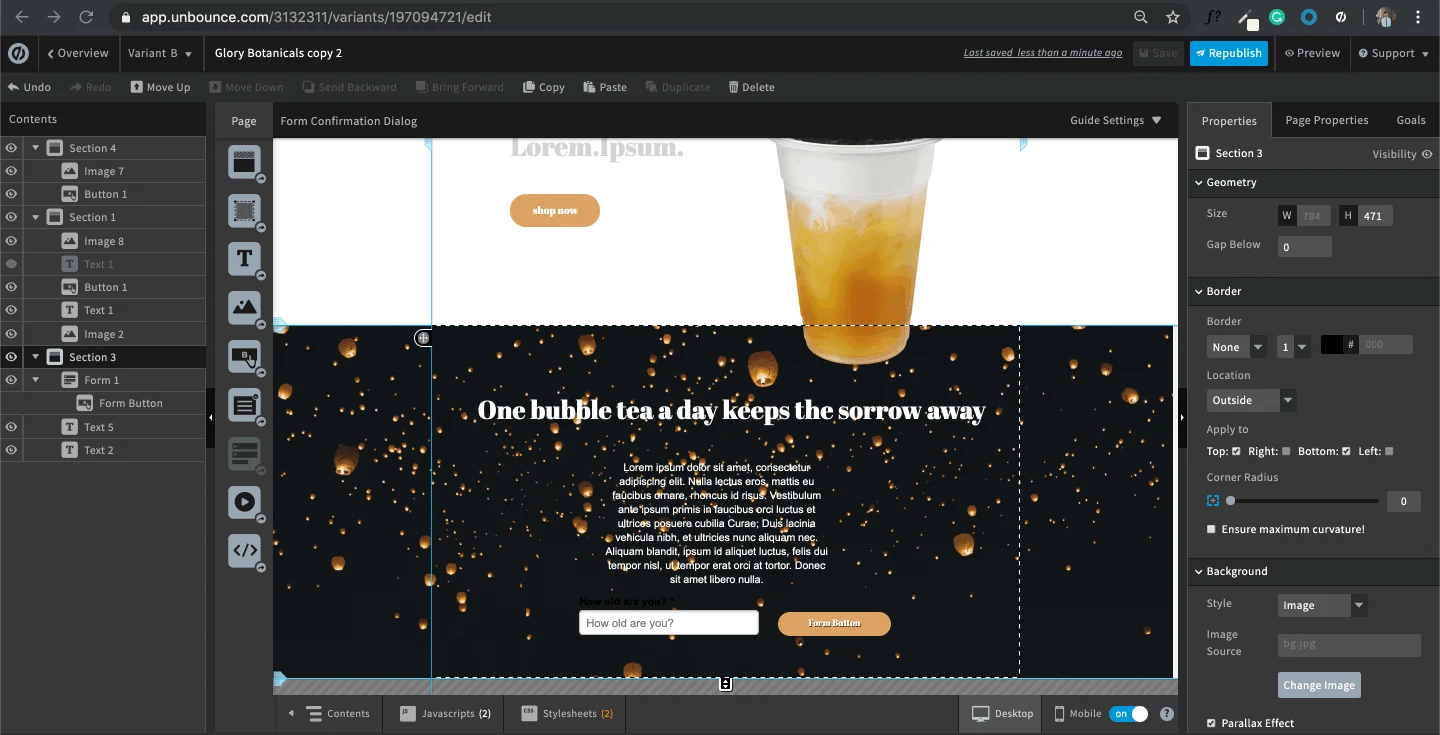1440x735 pixels.
Task: Uncheck the Parallax Effect checkbox
Action: [x=1212, y=723]
